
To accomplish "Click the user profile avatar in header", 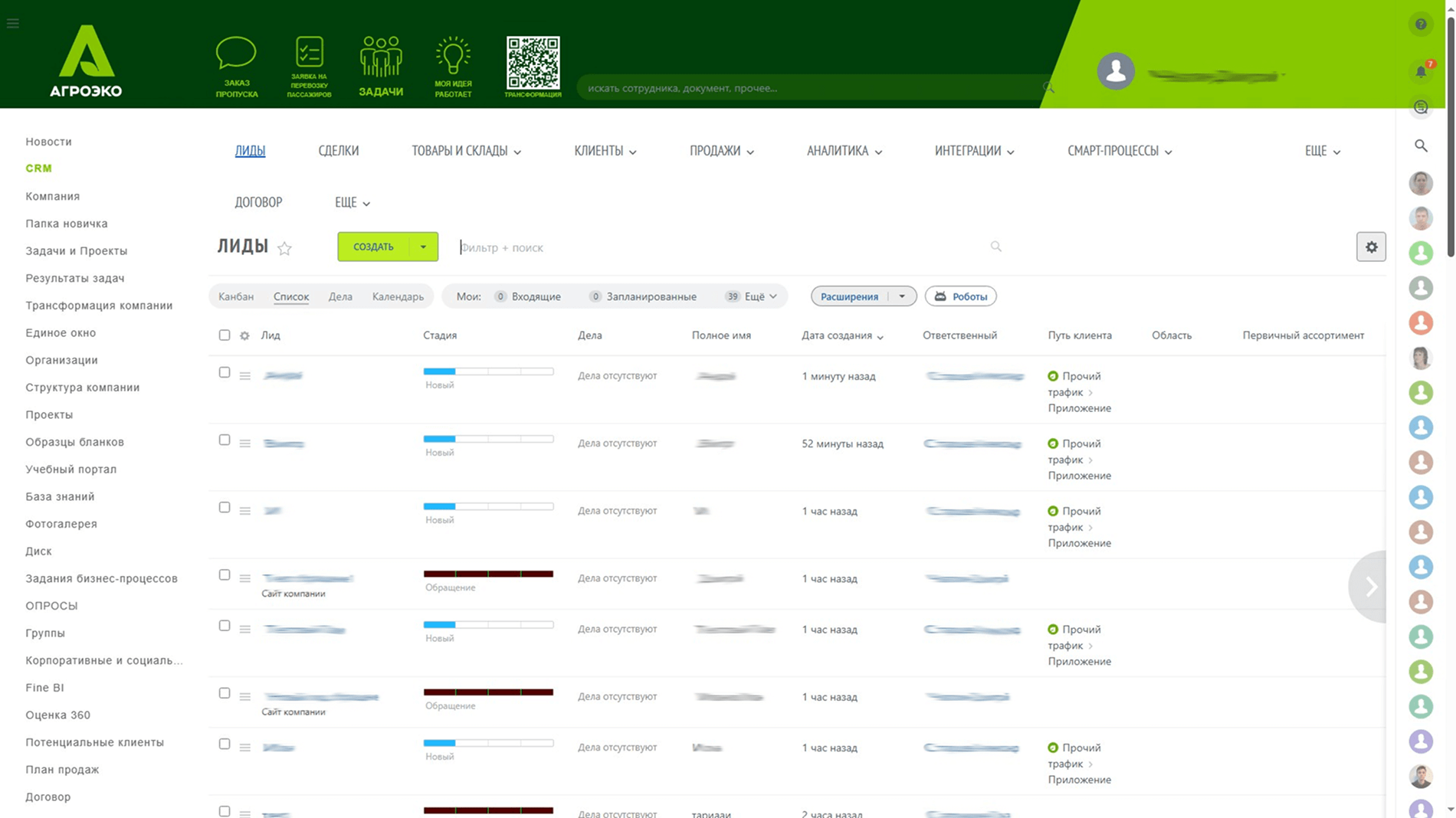I will [1116, 71].
